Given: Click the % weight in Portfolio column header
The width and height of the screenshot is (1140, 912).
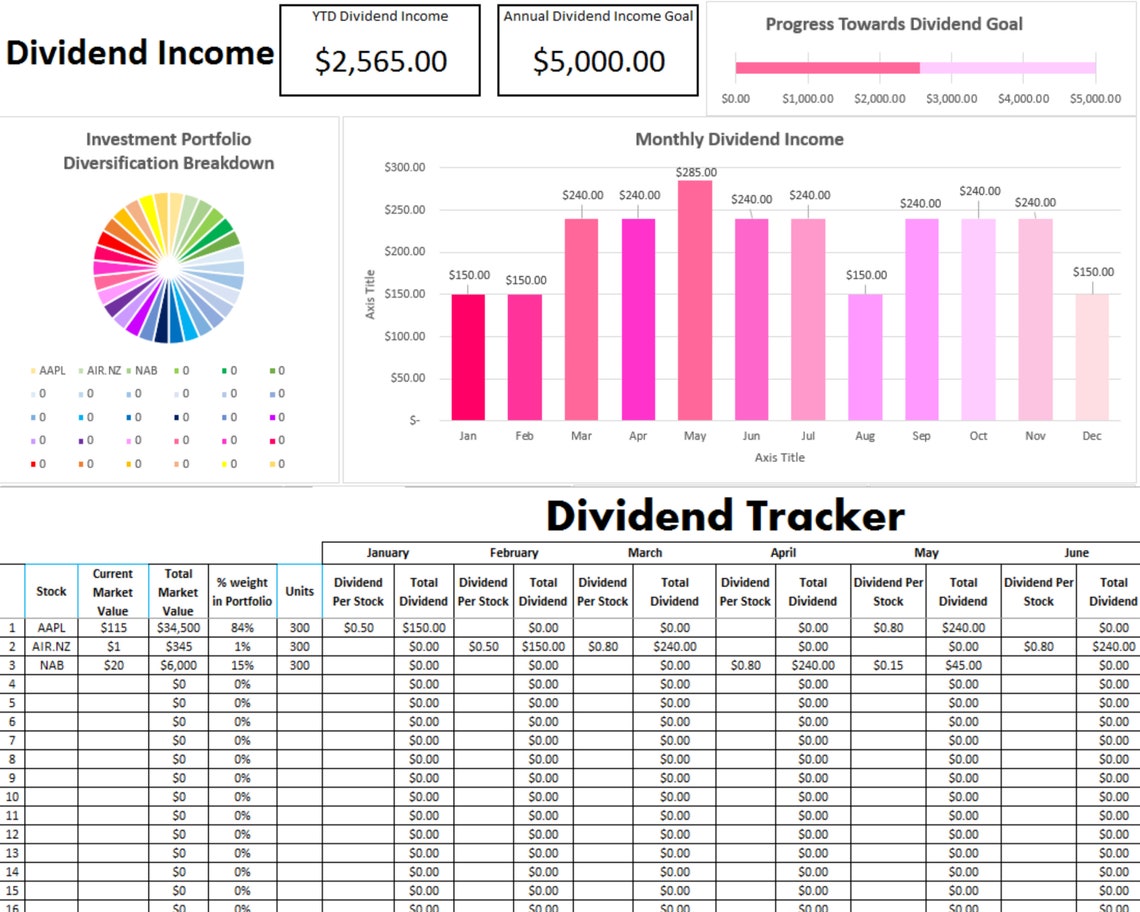Looking at the screenshot, I should [240, 591].
